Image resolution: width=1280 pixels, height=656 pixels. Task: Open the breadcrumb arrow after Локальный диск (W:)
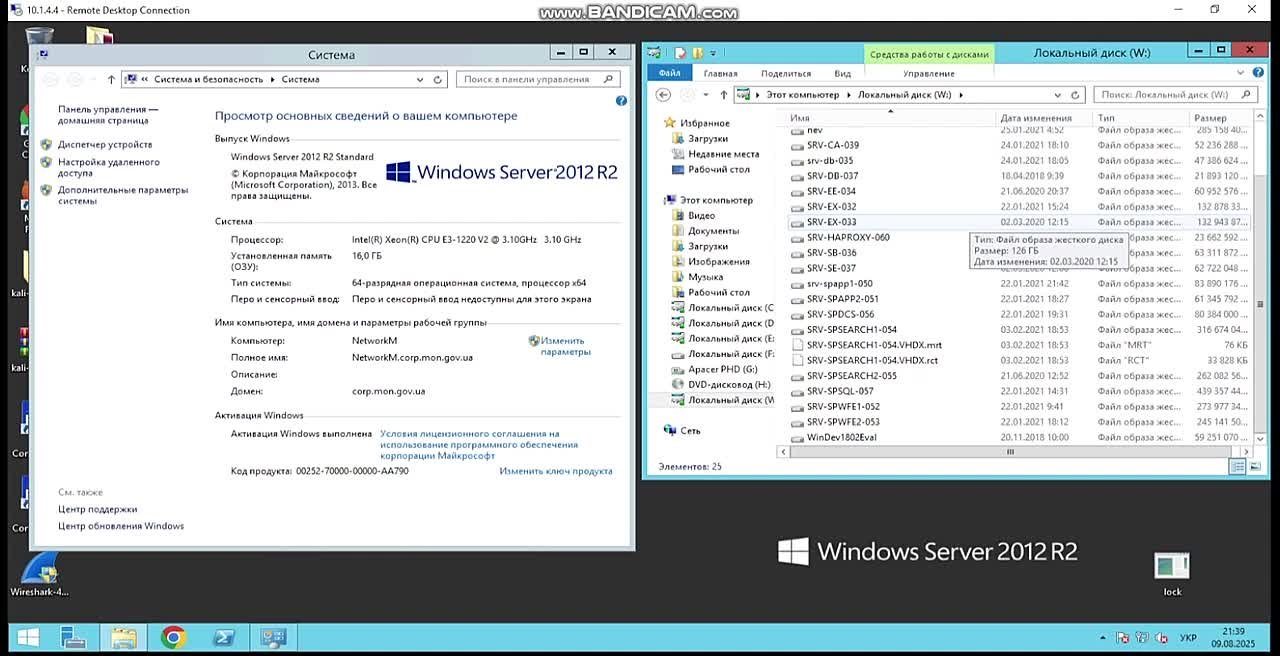[x=961, y=95]
